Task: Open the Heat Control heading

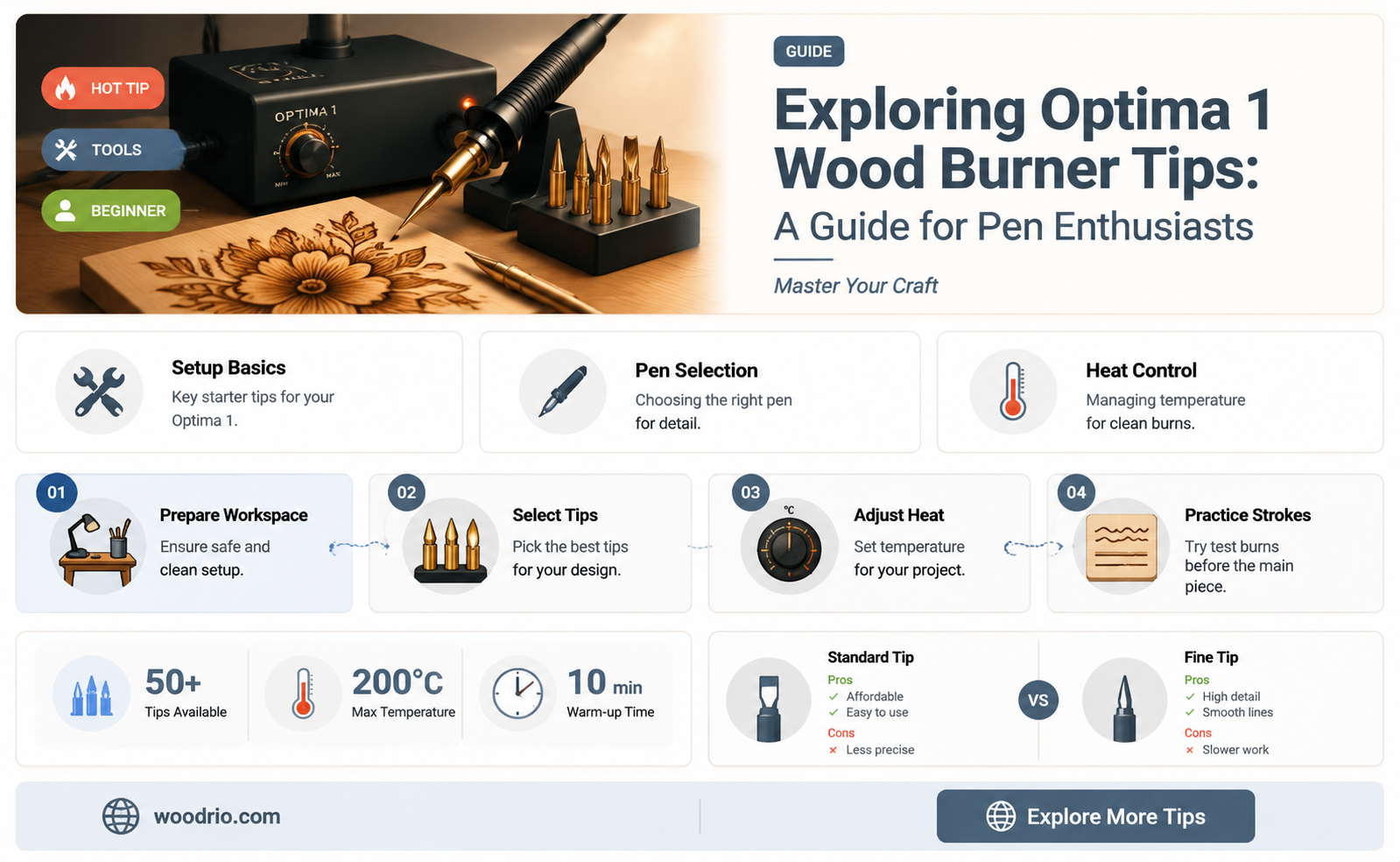Action: pos(1142,371)
